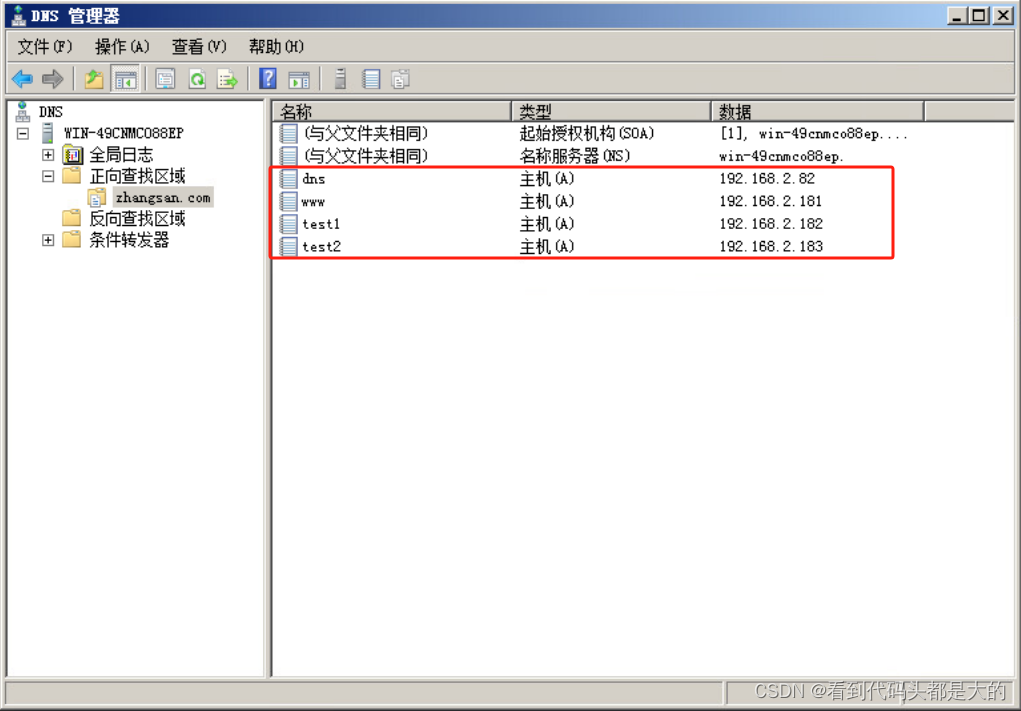Collapse the 正向查找区域 tree node

click(48, 176)
